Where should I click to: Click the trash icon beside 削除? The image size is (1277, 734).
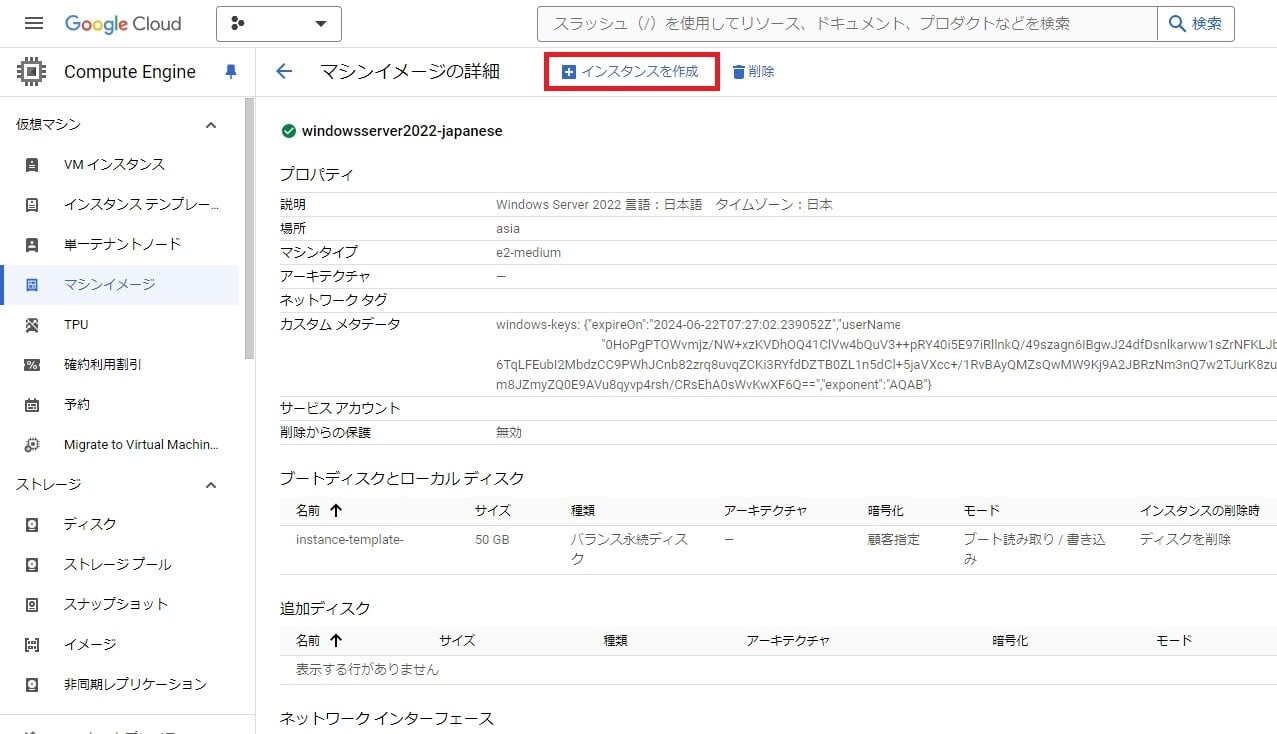tap(738, 72)
